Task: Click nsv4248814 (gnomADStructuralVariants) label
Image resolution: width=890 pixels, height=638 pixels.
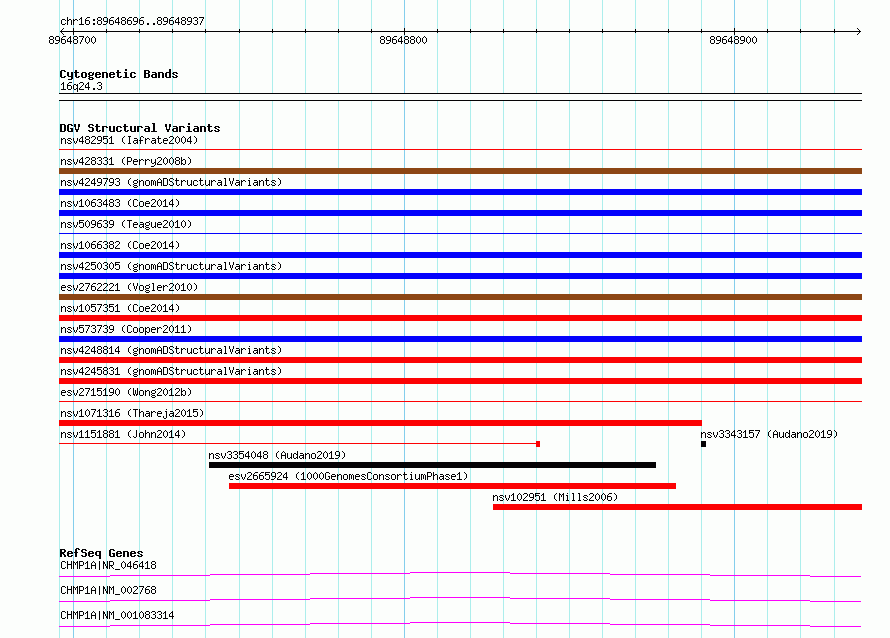Action: click(171, 350)
